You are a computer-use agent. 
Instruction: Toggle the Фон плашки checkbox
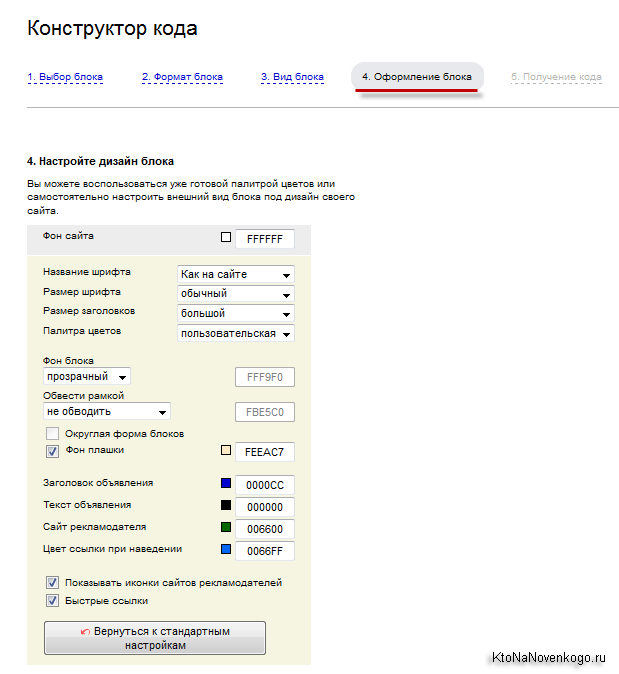pyautogui.click(x=52, y=451)
